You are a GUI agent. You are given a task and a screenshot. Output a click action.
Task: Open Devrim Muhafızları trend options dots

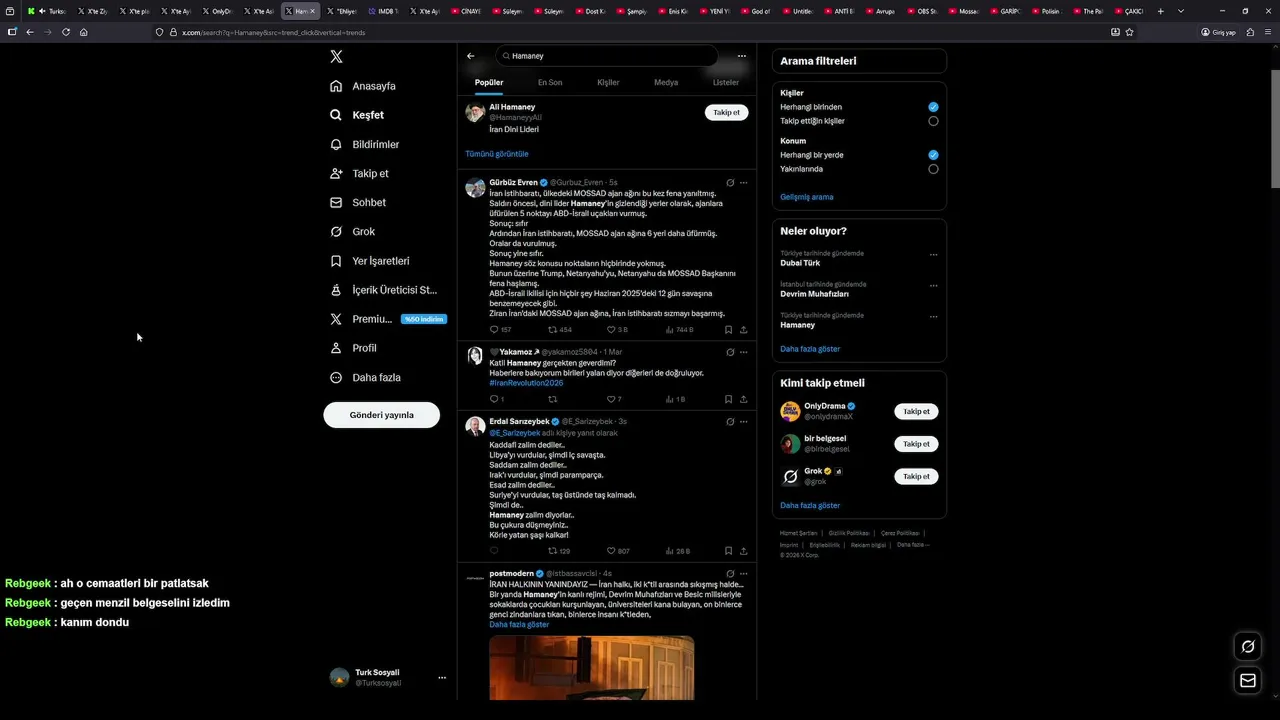pos(933,286)
